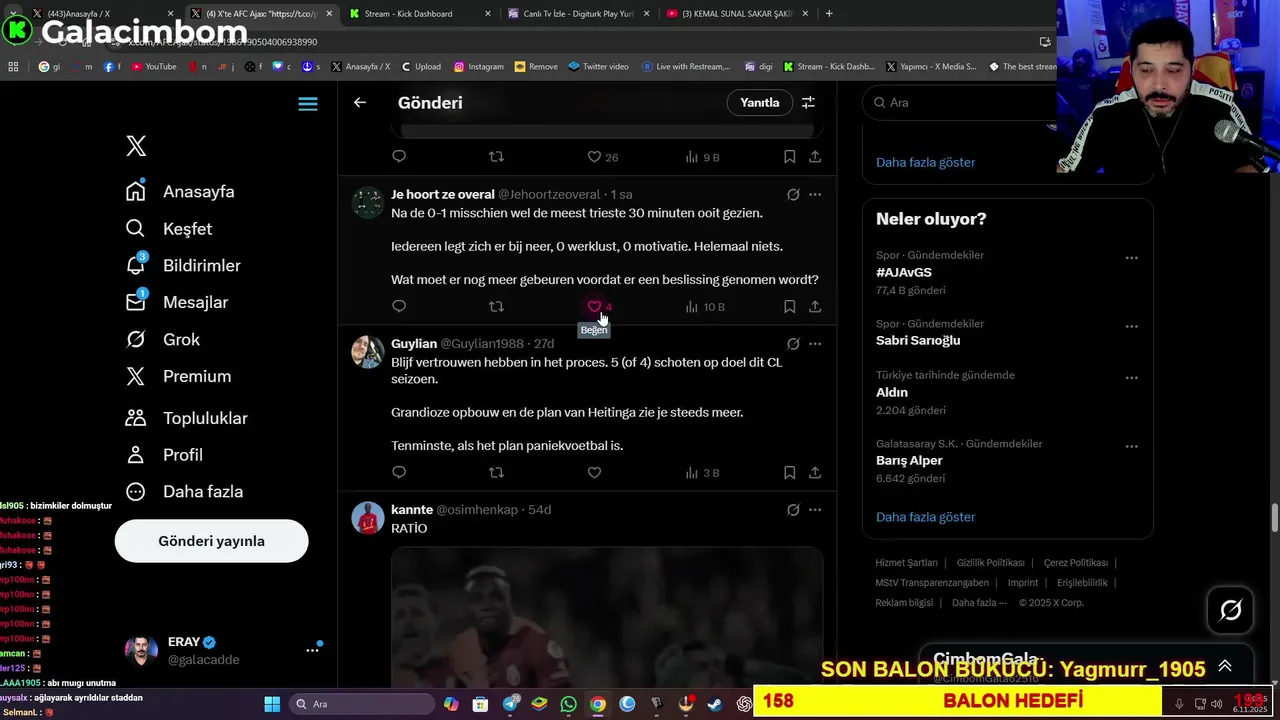Open options for Aldın trend

tap(1131, 377)
